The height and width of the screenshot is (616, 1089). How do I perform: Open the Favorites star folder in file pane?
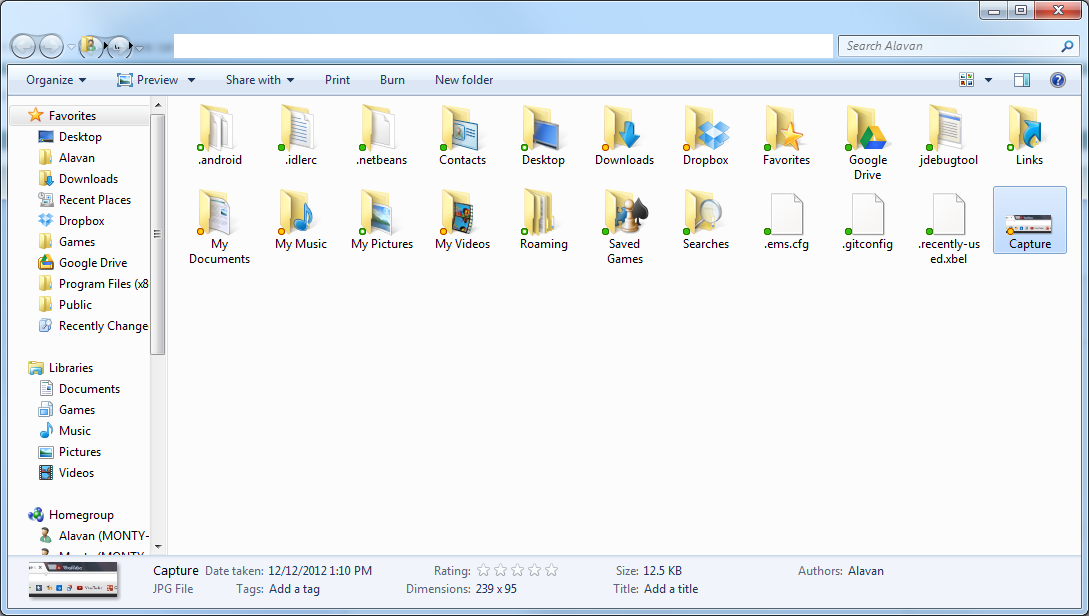[x=786, y=136]
